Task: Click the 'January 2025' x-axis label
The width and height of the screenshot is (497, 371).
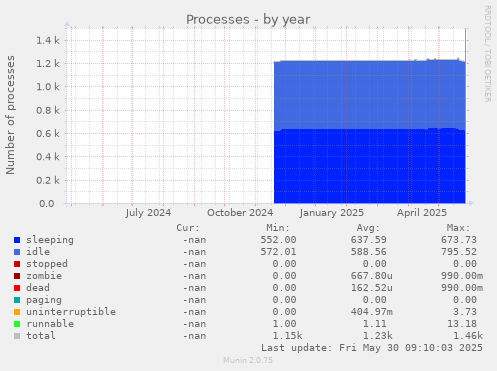Action: (x=332, y=213)
